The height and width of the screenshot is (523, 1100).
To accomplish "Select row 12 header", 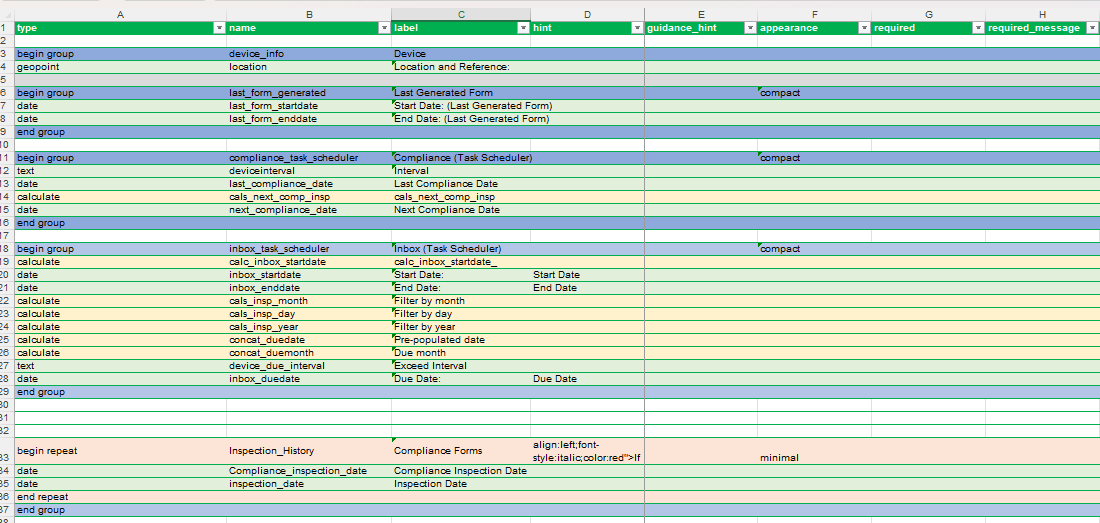I will [x=6, y=171].
